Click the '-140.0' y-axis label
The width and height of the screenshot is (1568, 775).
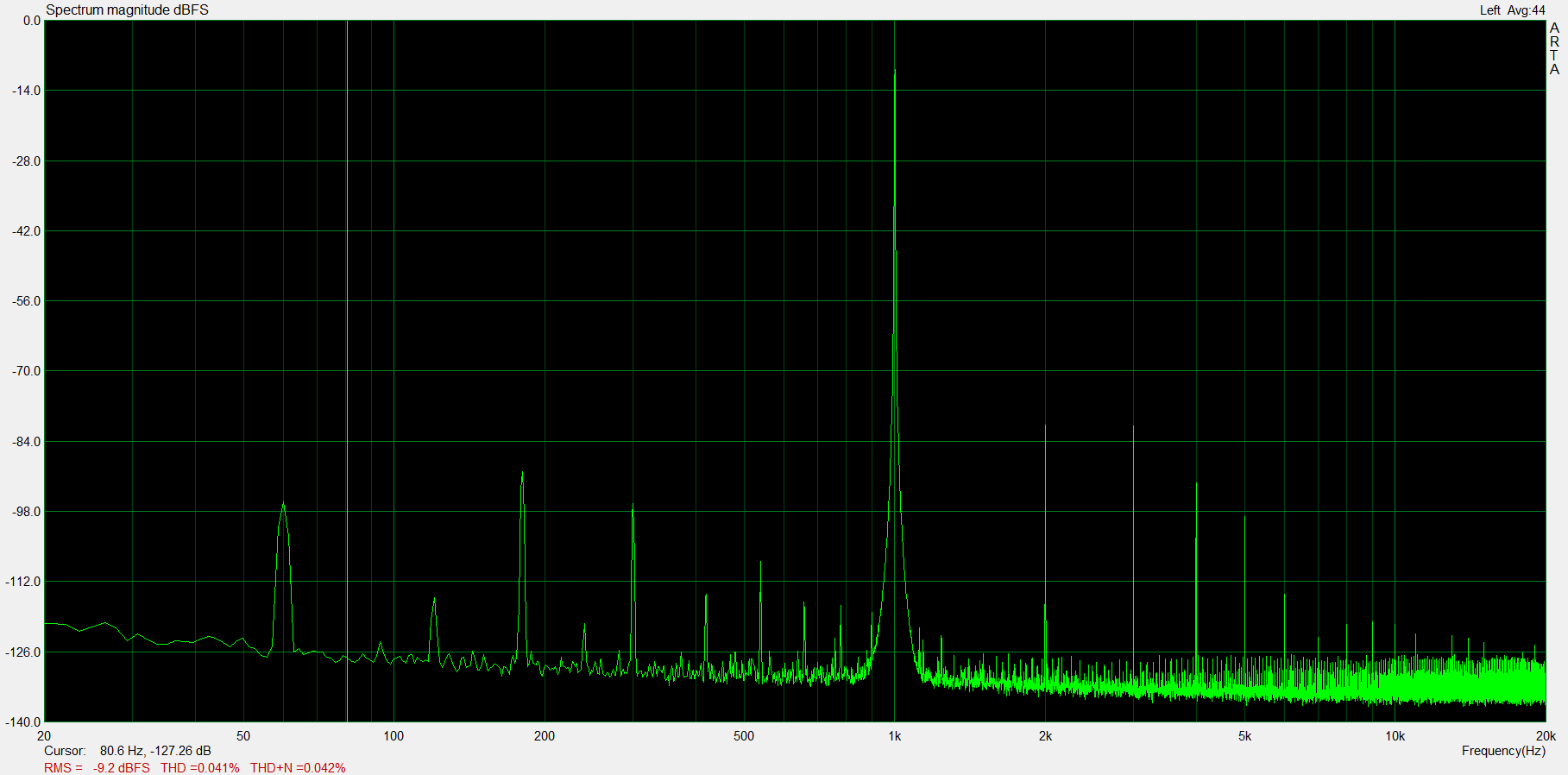[x=23, y=722]
